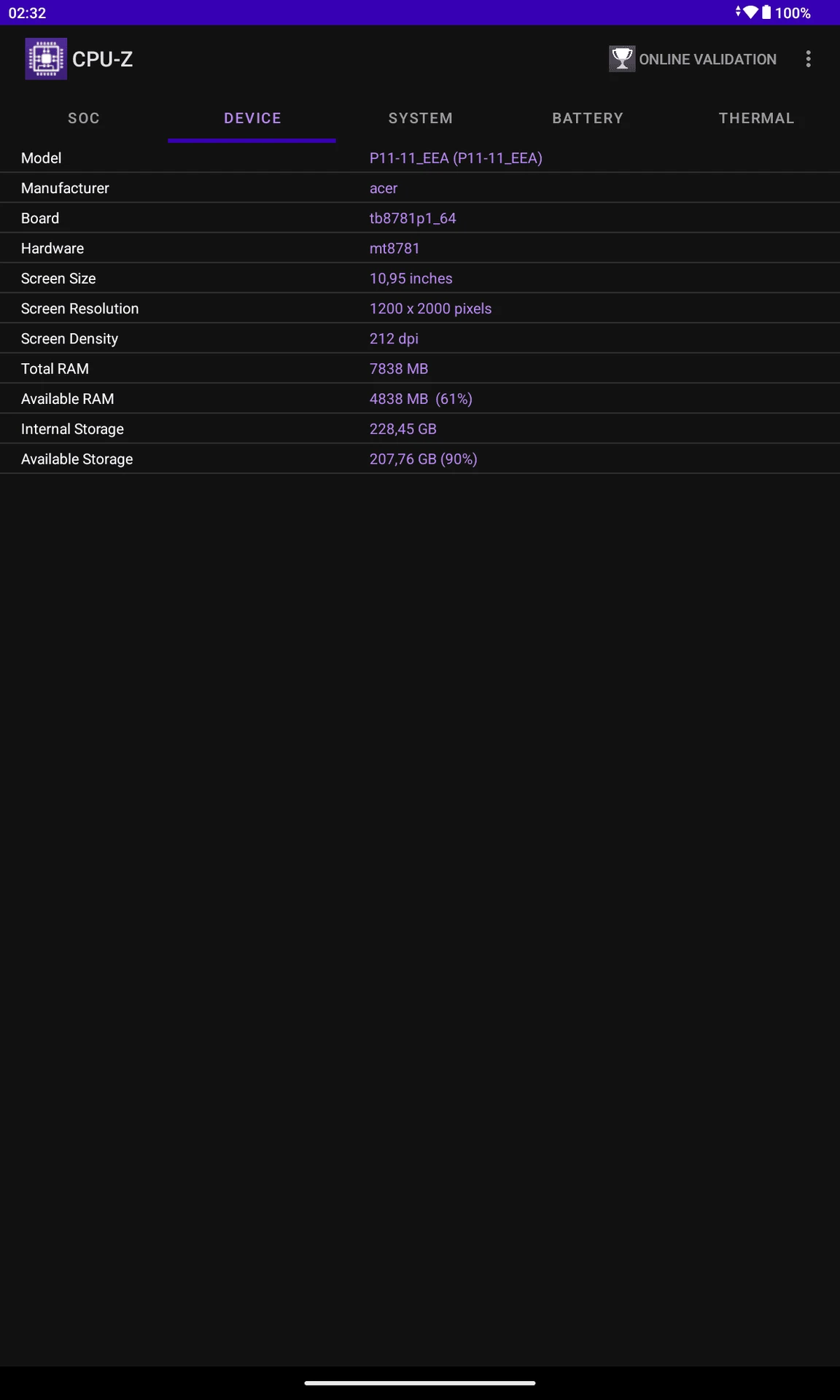The height and width of the screenshot is (1400, 840).
Task: Click the trophy validation icon
Action: (x=622, y=59)
